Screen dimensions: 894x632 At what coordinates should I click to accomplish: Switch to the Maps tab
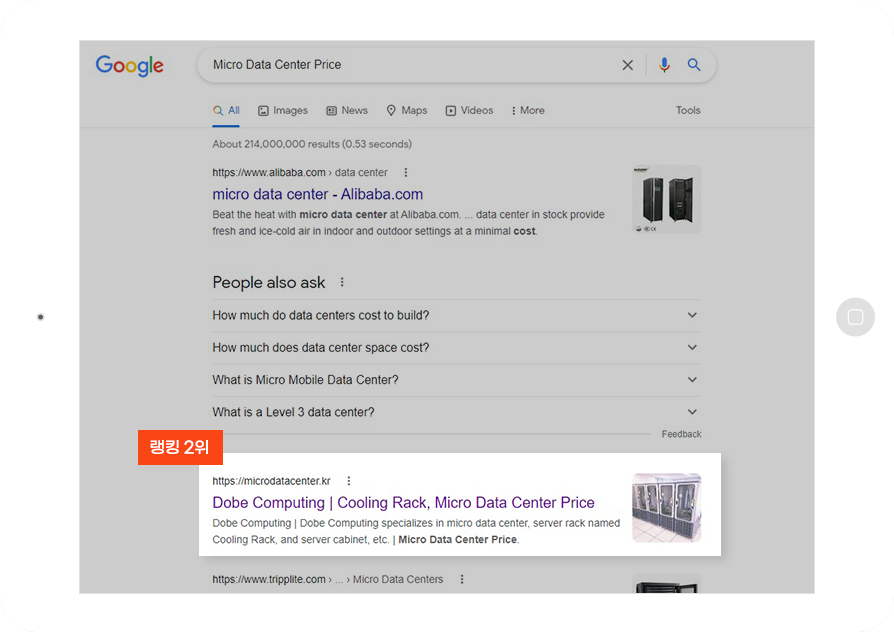pos(407,111)
